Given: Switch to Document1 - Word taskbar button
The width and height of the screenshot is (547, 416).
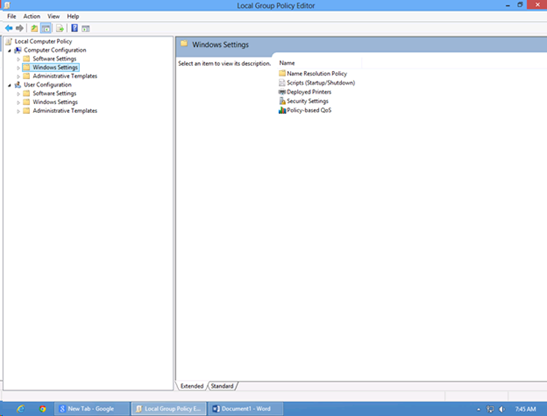Looking at the screenshot, I should 246,409.
